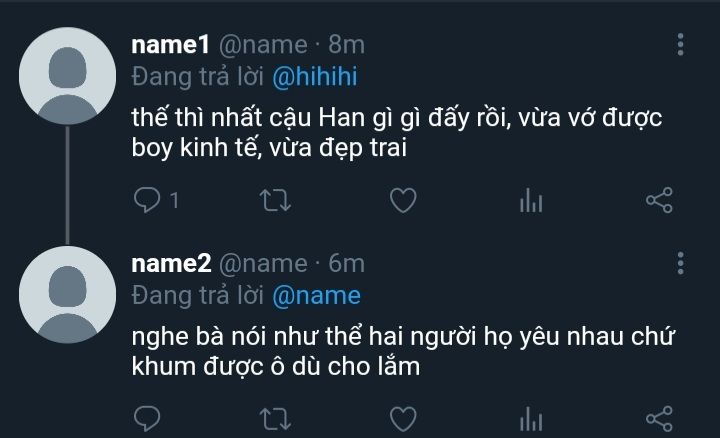This screenshot has width=720, height=438.
Task: Share name1's tweet
Action: (659, 201)
